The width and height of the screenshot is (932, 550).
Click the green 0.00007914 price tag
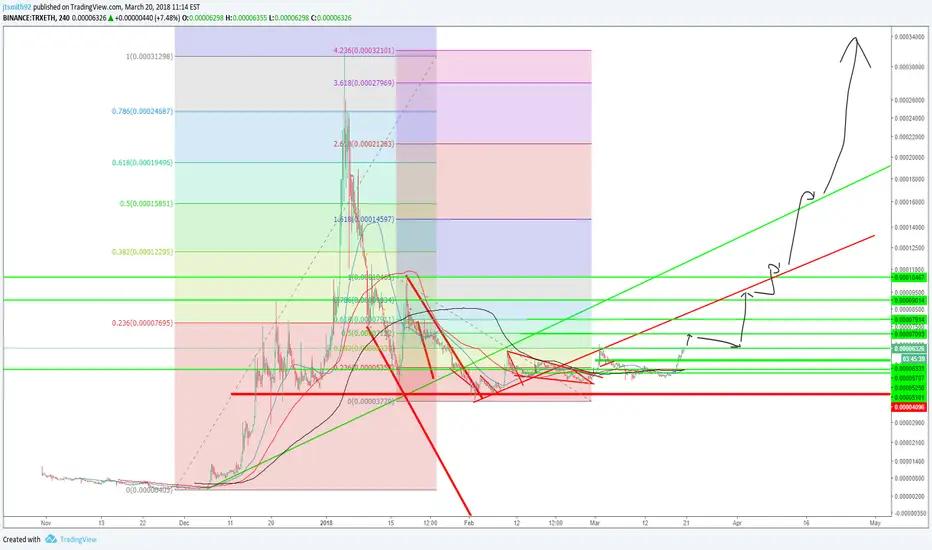pos(909,320)
